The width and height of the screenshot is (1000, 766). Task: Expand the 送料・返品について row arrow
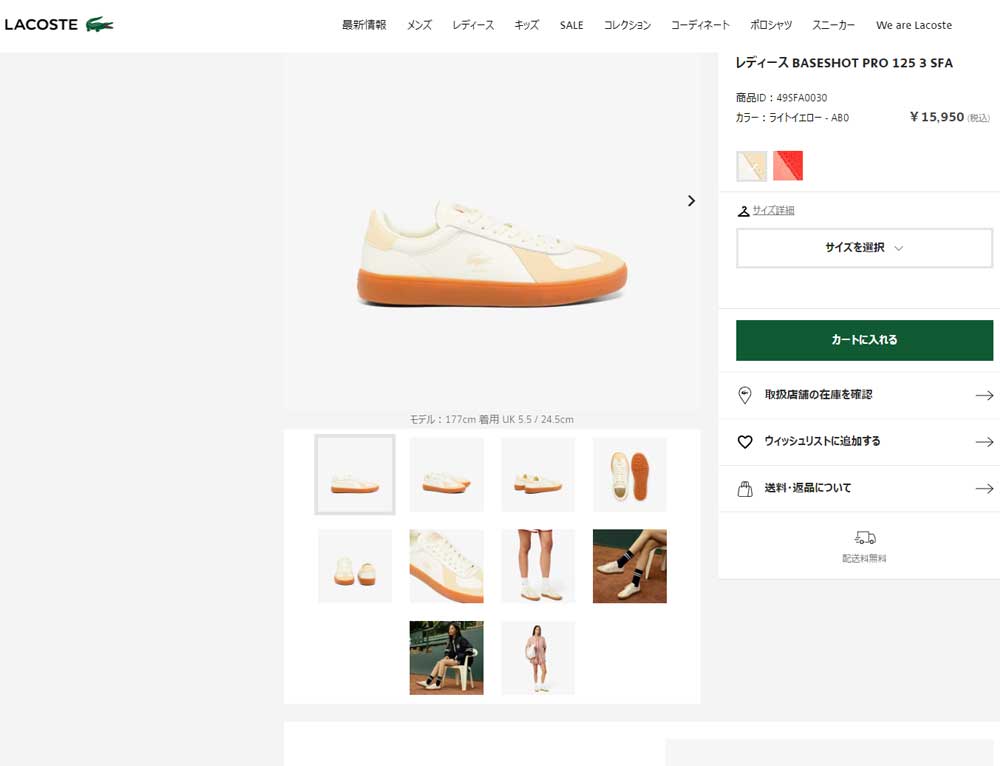point(984,489)
